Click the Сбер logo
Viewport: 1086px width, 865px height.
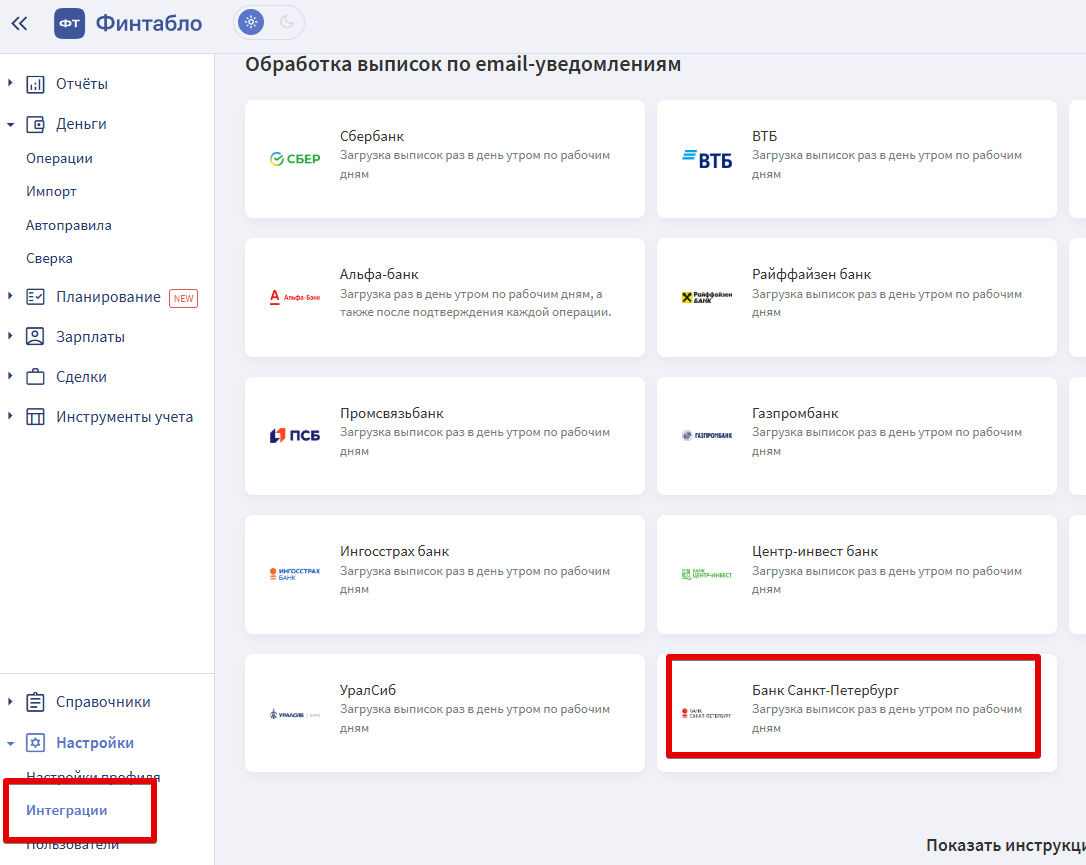(295, 159)
